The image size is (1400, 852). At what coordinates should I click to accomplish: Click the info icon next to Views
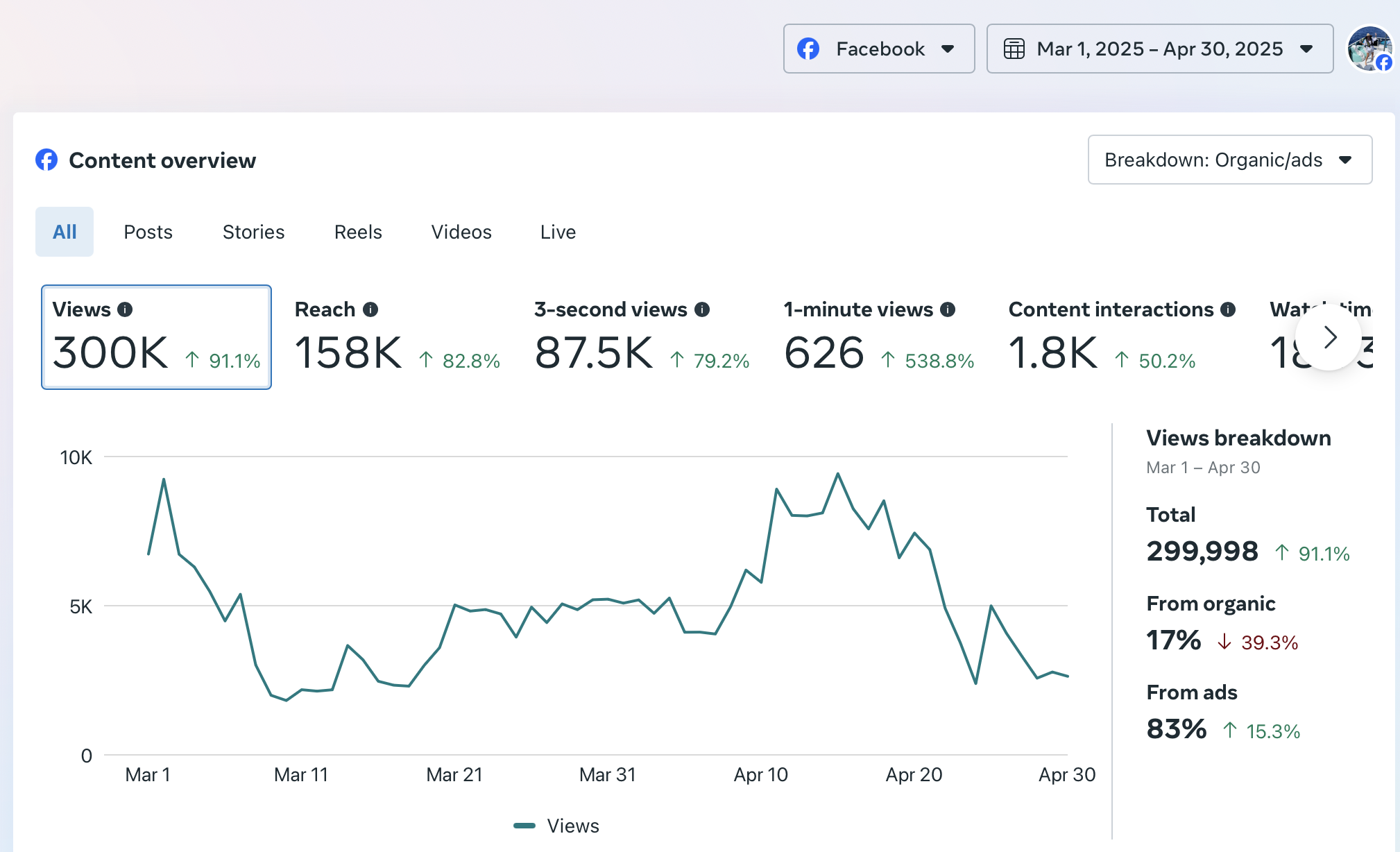(x=125, y=309)
